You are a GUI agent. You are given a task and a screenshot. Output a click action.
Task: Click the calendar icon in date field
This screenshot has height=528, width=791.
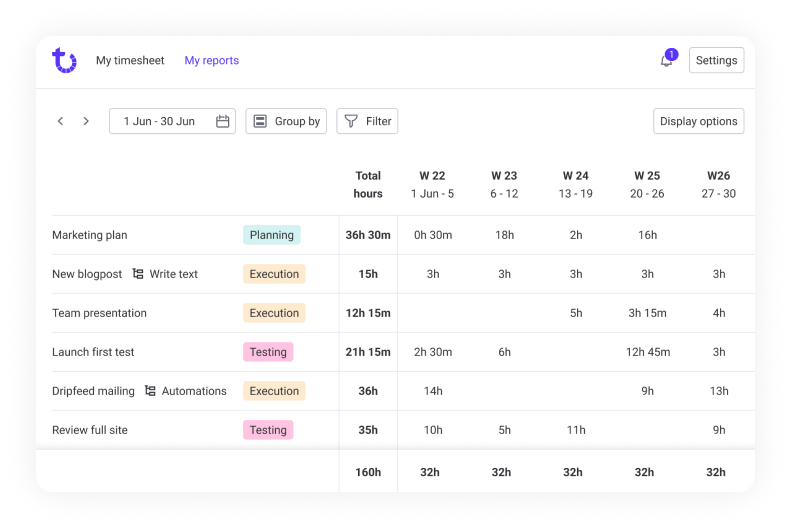[x=223, y=121]
